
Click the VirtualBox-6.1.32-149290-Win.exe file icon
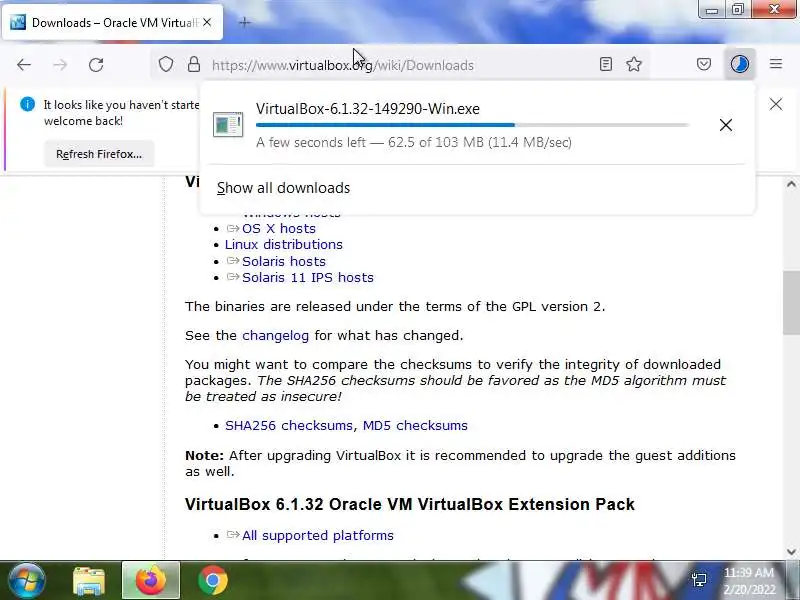(x=228, y=124)
